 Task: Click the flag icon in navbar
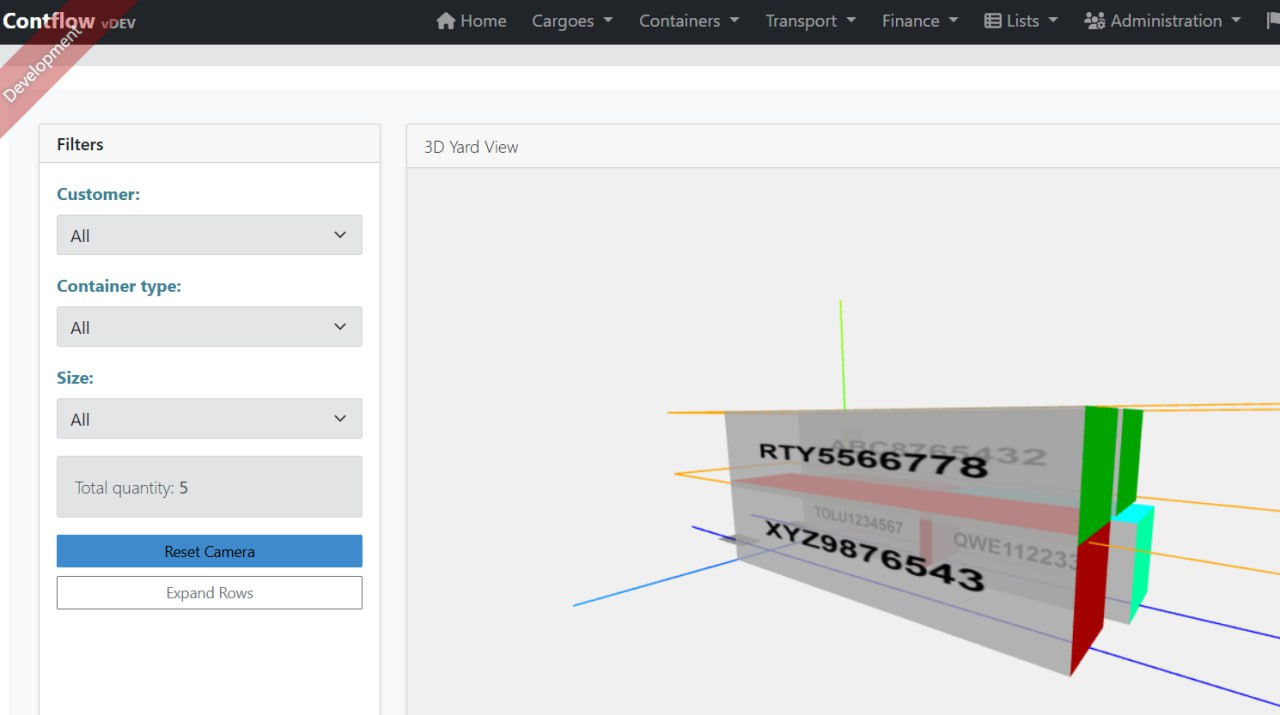coord(1272,21)
